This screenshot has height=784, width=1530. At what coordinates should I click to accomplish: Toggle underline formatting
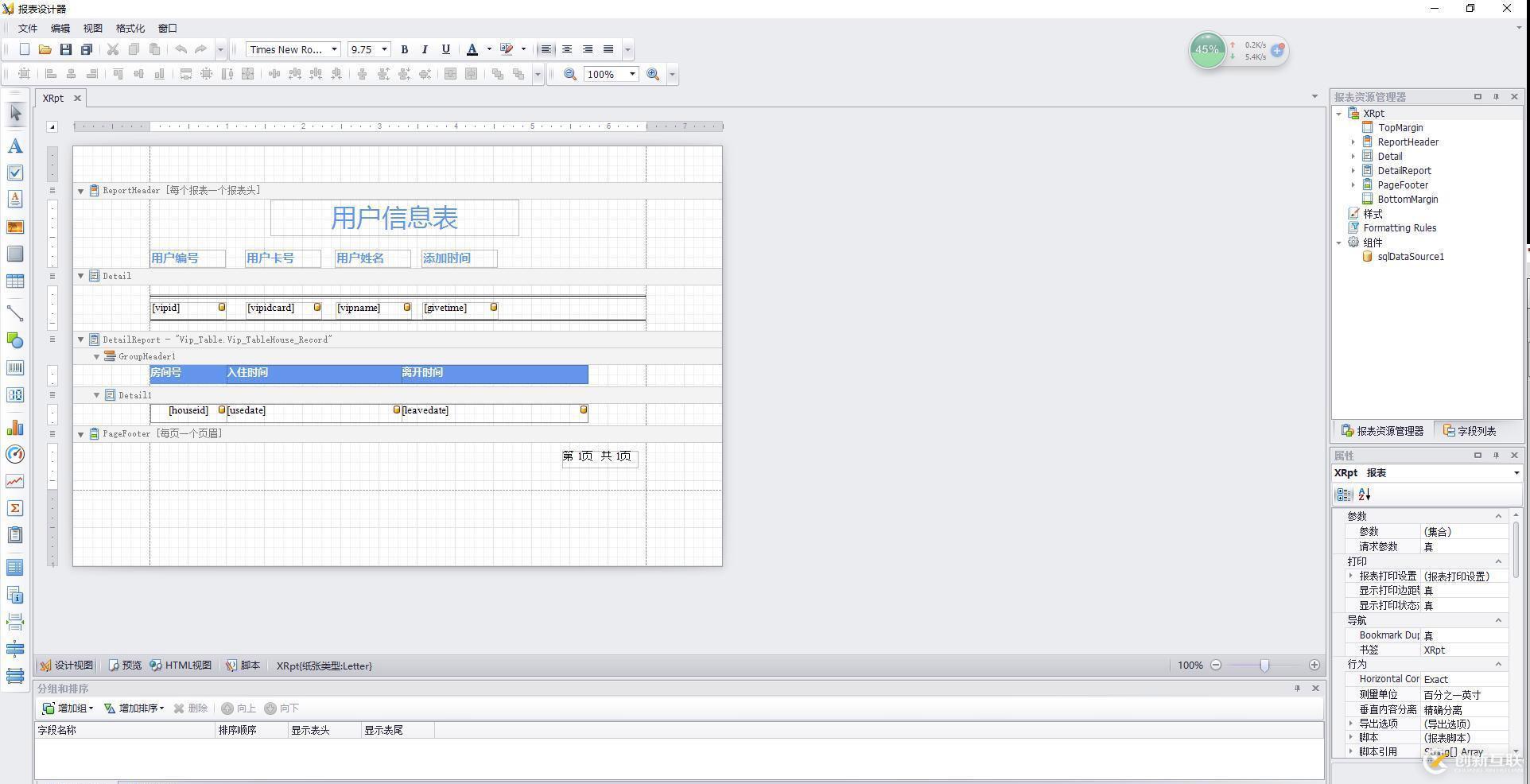(445, 49)
